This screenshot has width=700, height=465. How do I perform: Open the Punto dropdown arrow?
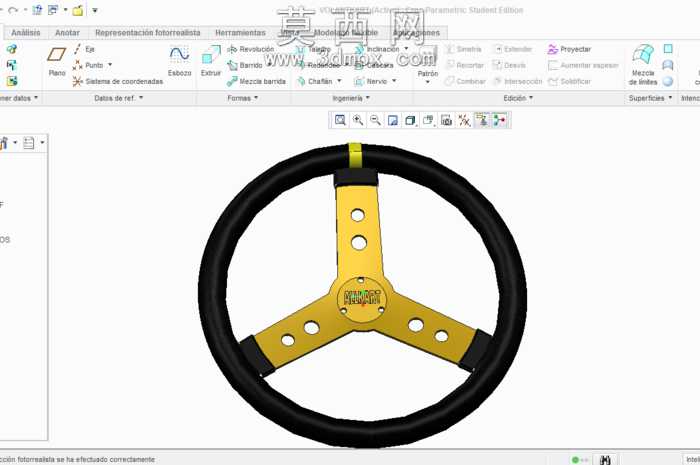point(110,65)
